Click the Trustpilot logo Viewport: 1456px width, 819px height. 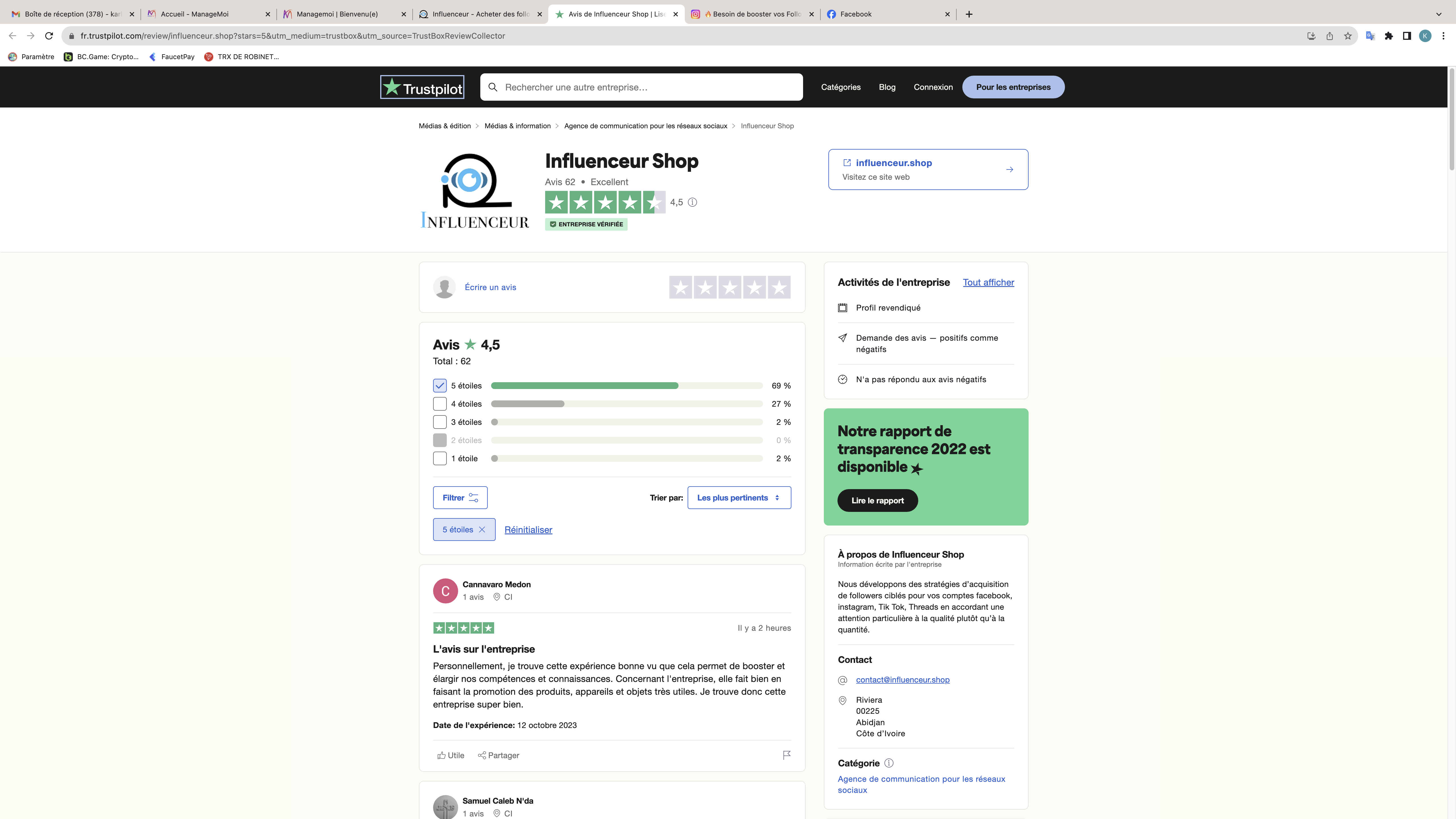pyautogui.click(x=422, y=87)
